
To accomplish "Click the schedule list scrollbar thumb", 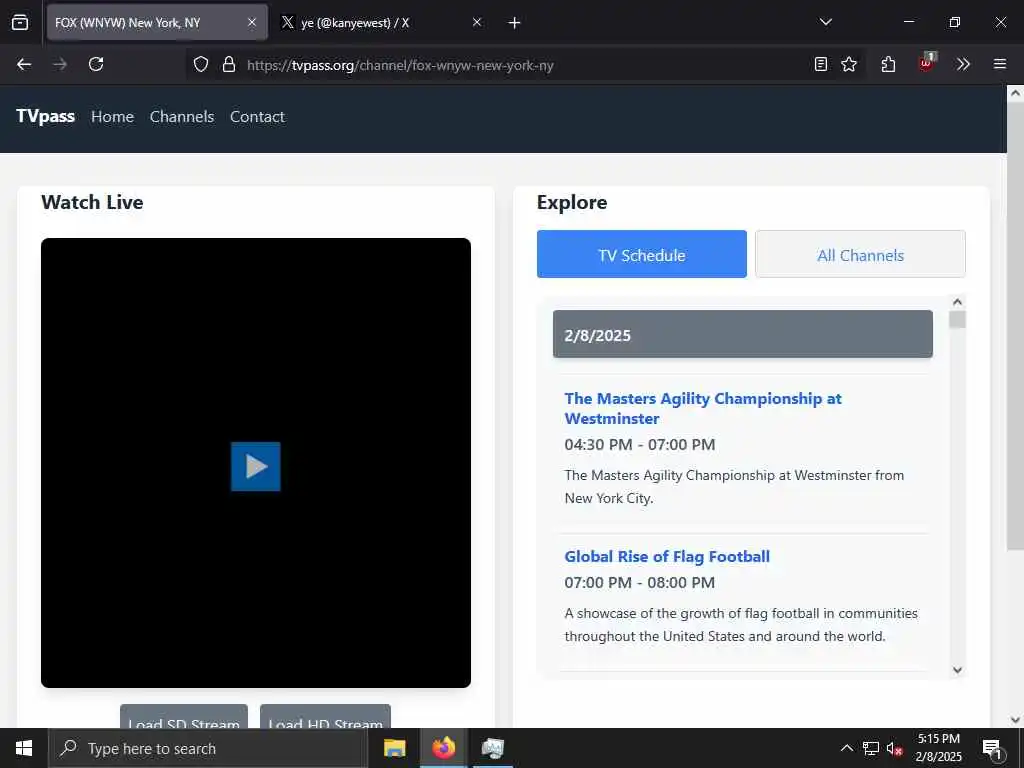I will (x=957, y=319).
